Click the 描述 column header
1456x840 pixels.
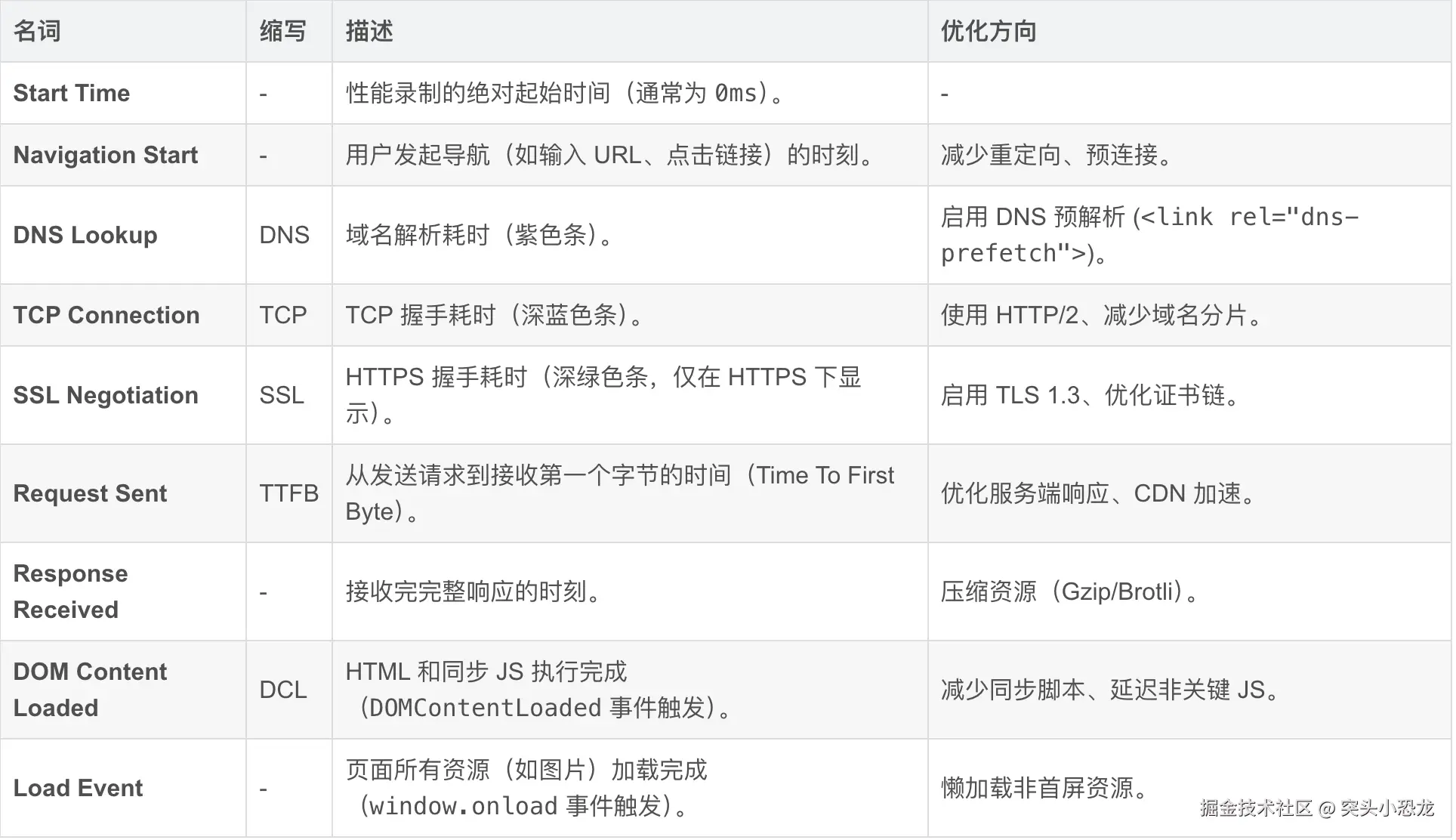tap(369, 31)
